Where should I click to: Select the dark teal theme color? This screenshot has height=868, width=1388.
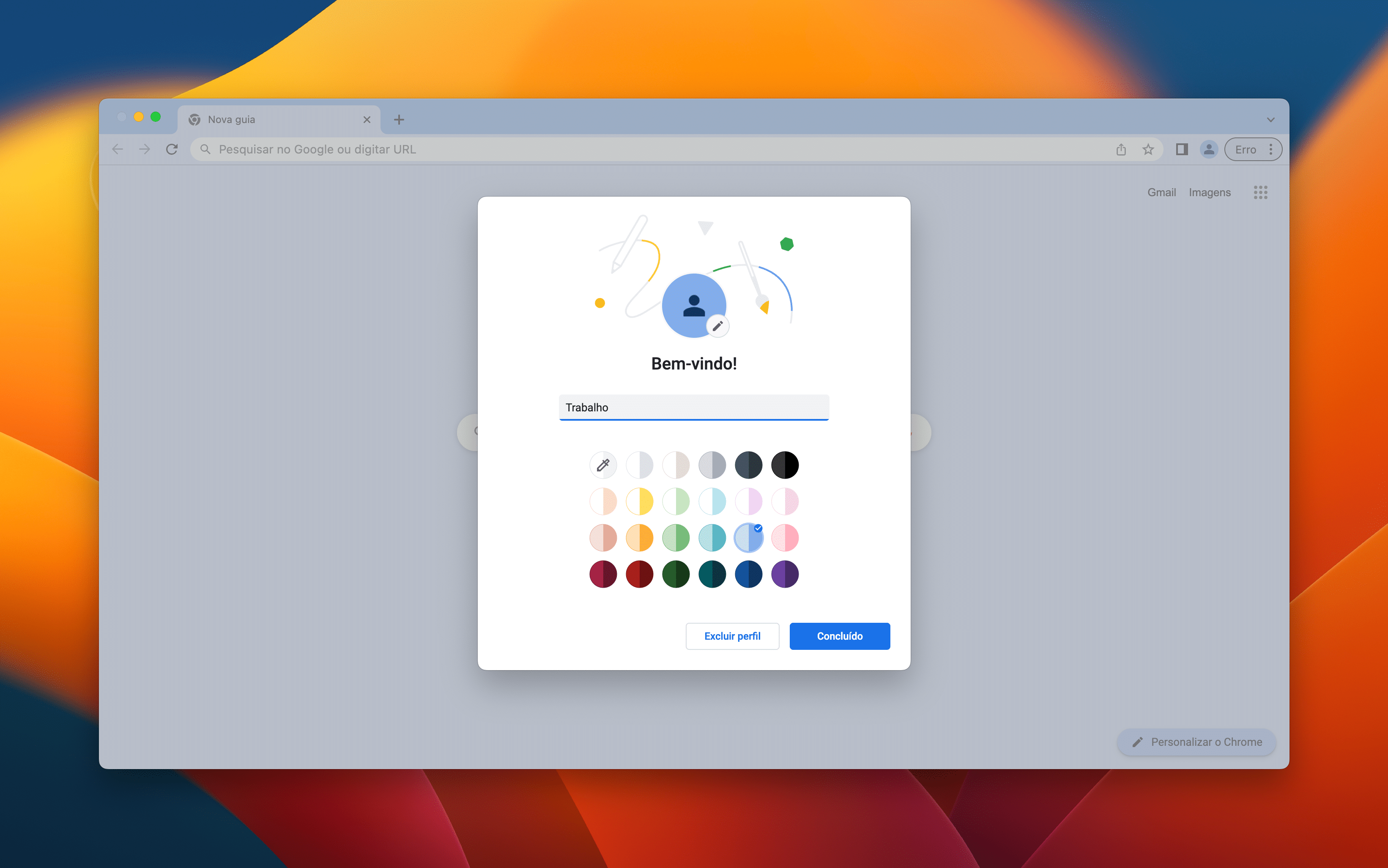tap(712, 574)
